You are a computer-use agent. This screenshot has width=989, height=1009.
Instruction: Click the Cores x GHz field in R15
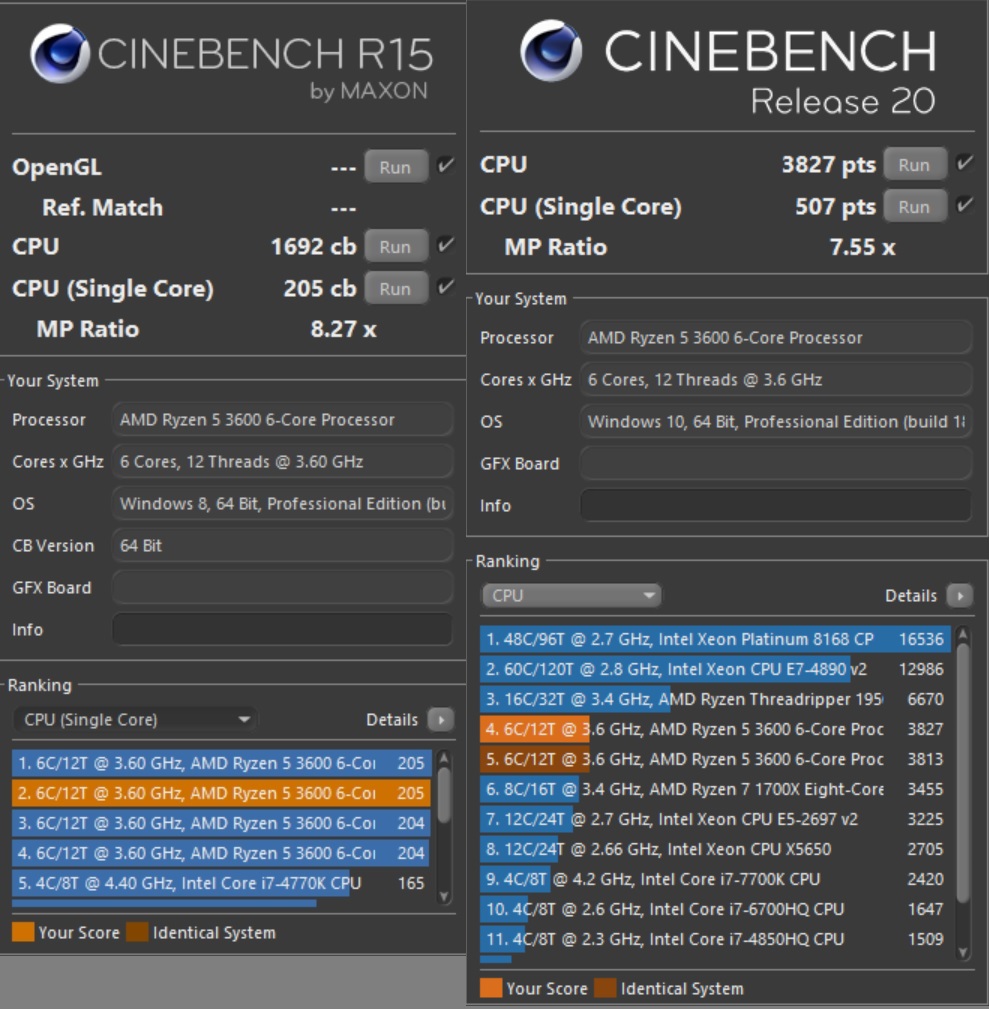pyautogui.click(x=282, y=461)
